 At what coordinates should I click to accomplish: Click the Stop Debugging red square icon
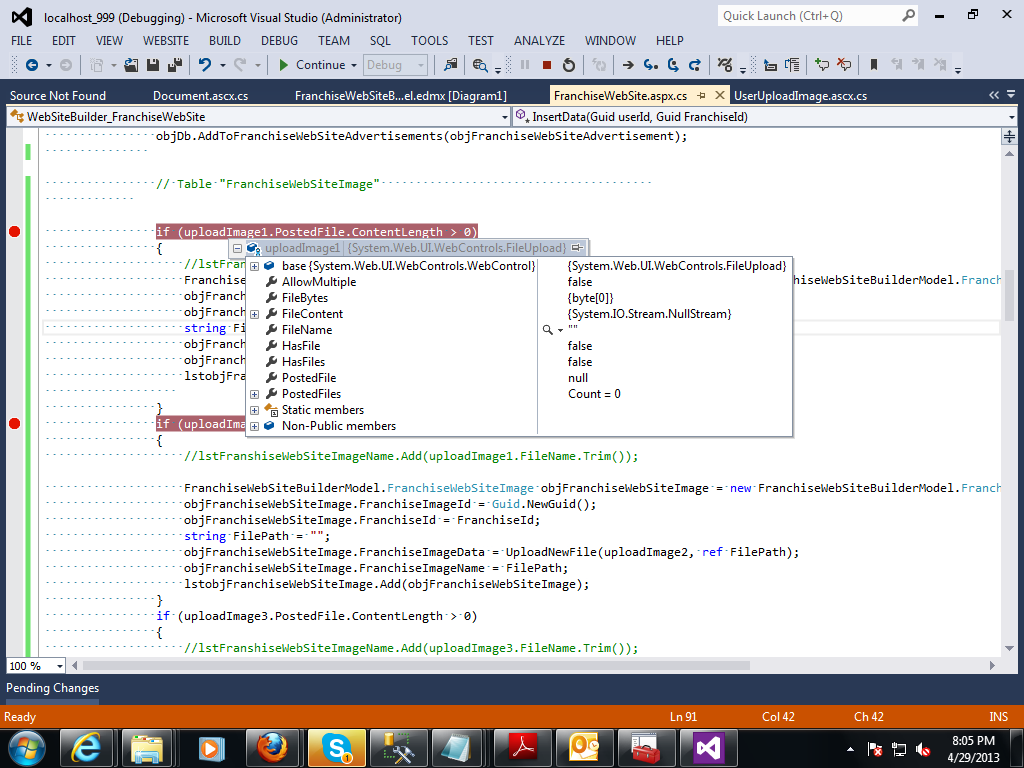pyautogui.click(x=546, y=66)
